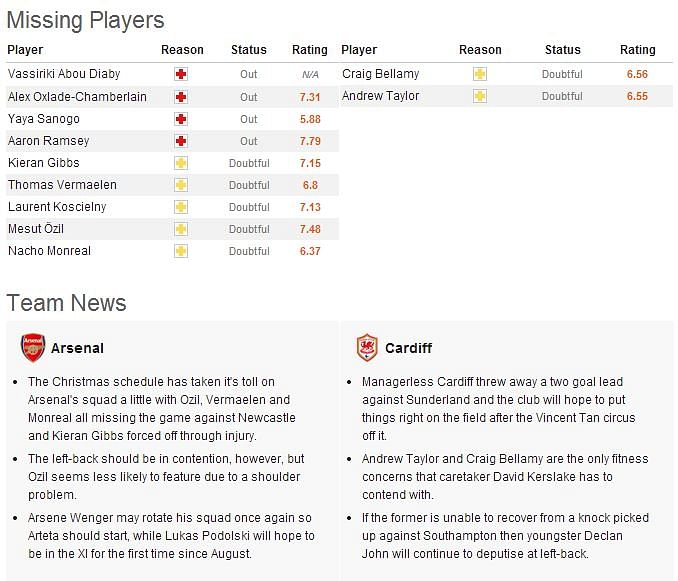Click the Cardiff team news heading
This screenshot has width=678, height=581.
408,348
